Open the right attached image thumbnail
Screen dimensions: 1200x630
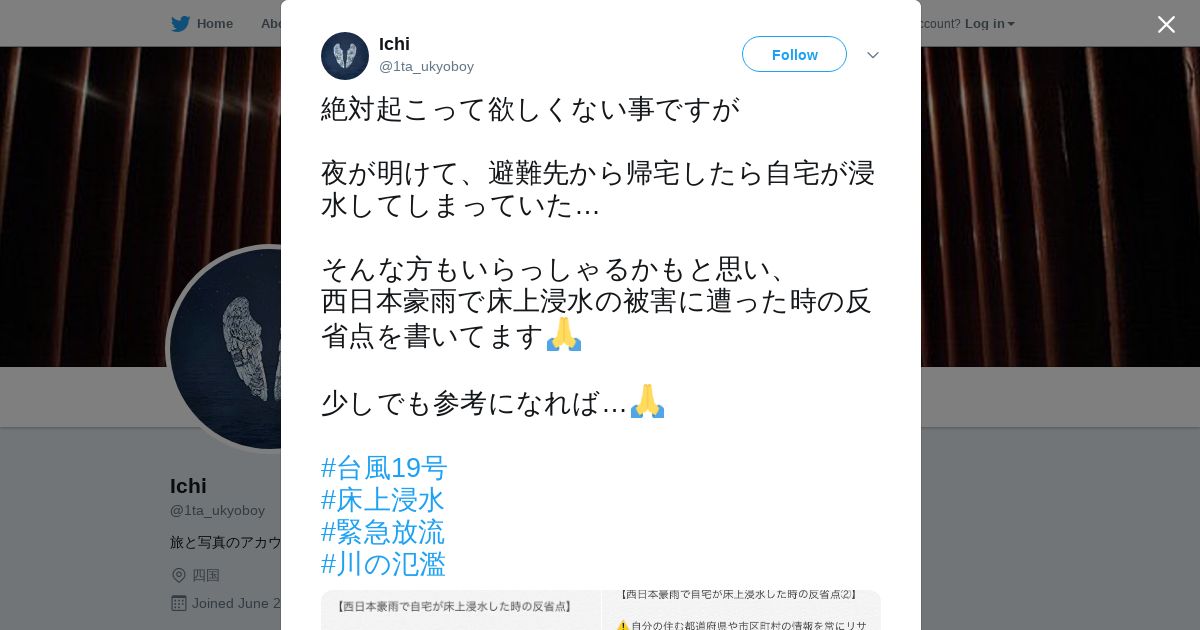[x=741, y=610]
